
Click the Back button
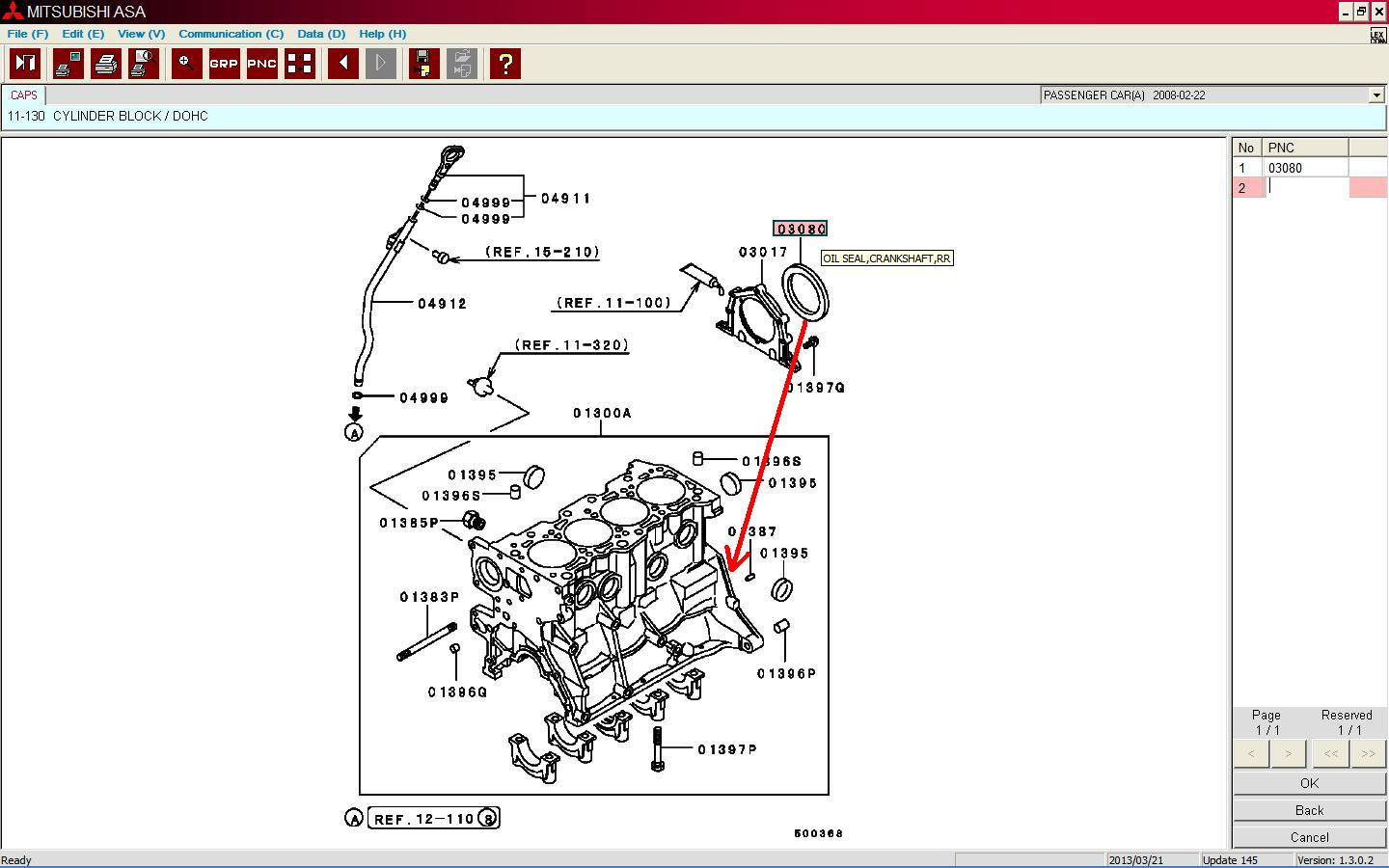click(x=1309, y=810)
